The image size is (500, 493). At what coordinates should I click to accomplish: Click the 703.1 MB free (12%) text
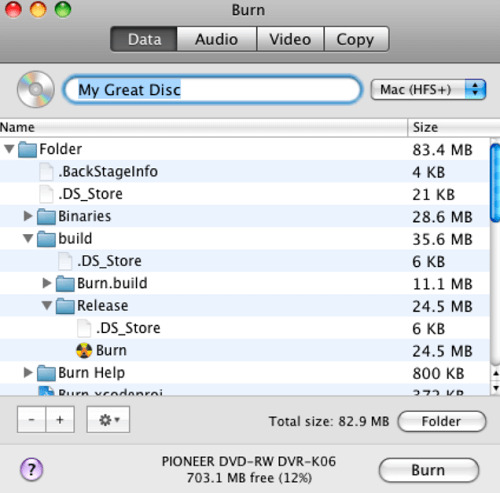249,478
